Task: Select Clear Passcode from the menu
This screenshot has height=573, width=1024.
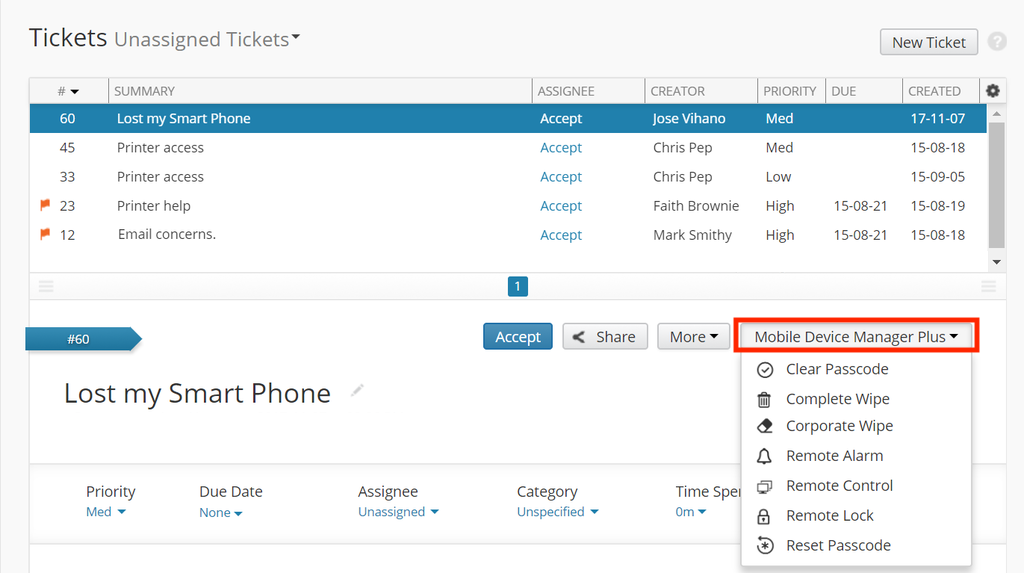Action: coord(836,369)
